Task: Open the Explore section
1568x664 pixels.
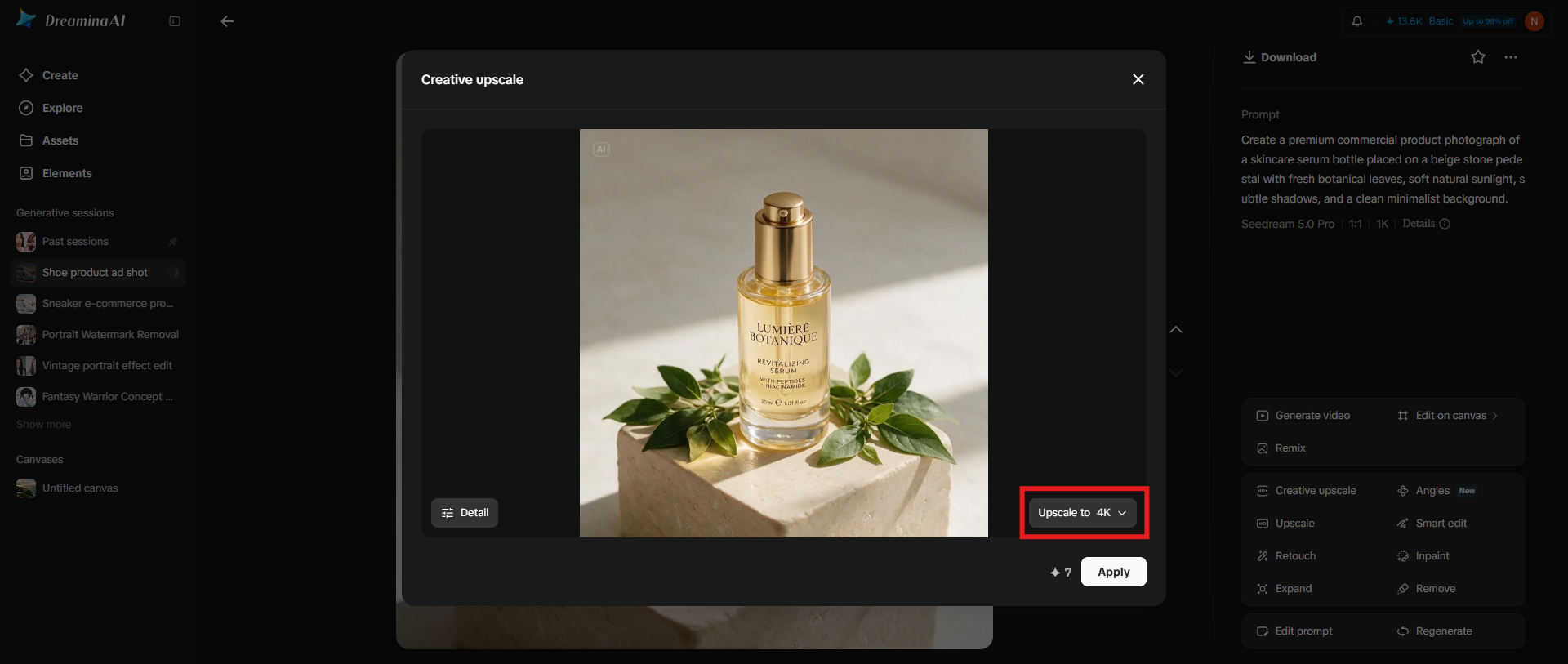Action: pyautogui.click(x=51, y=108)
